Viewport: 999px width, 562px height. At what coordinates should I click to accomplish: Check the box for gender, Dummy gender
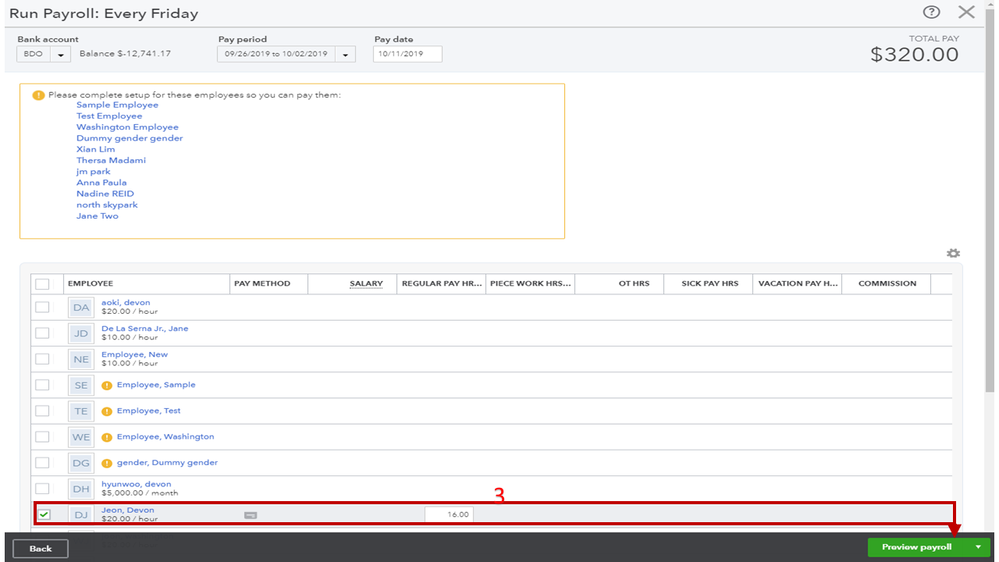43,463
